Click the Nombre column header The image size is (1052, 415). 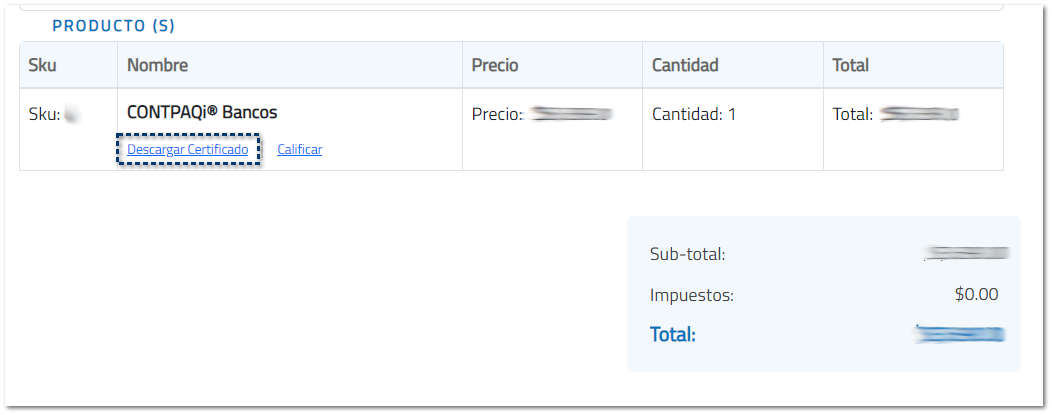point(157,65)
